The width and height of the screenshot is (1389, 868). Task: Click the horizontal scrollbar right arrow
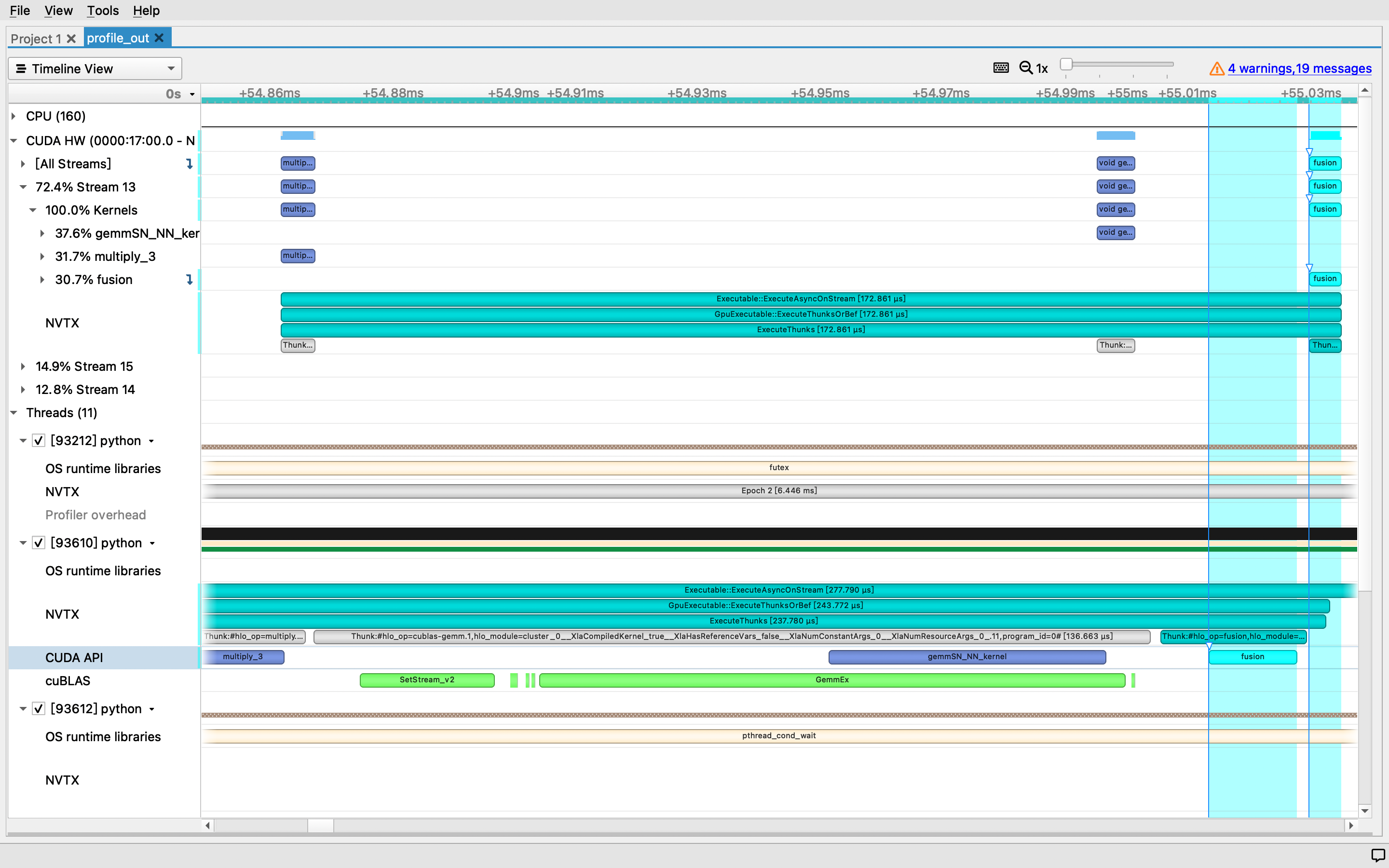coord(1350,826)
